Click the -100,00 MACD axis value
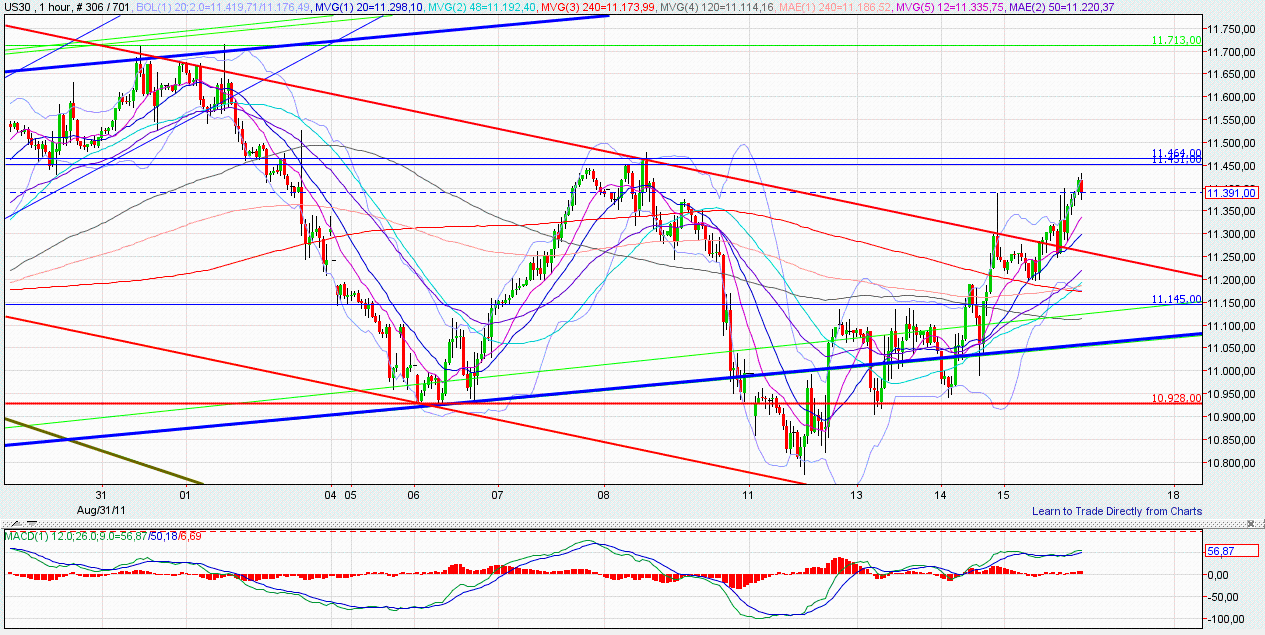The width and height of the screenshot is (1265, 635). tap(1225, 620)
